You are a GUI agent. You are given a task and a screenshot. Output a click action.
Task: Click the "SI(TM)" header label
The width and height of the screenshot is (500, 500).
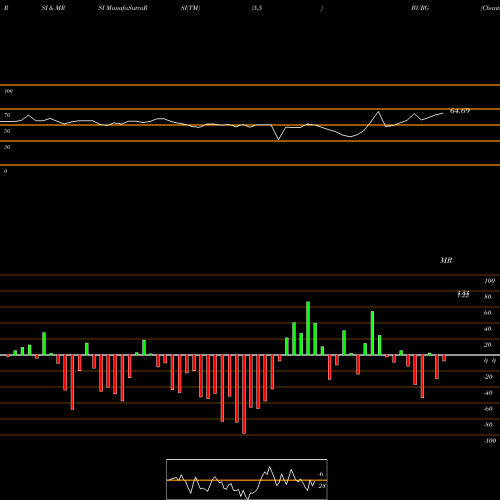tap(190, 8)
